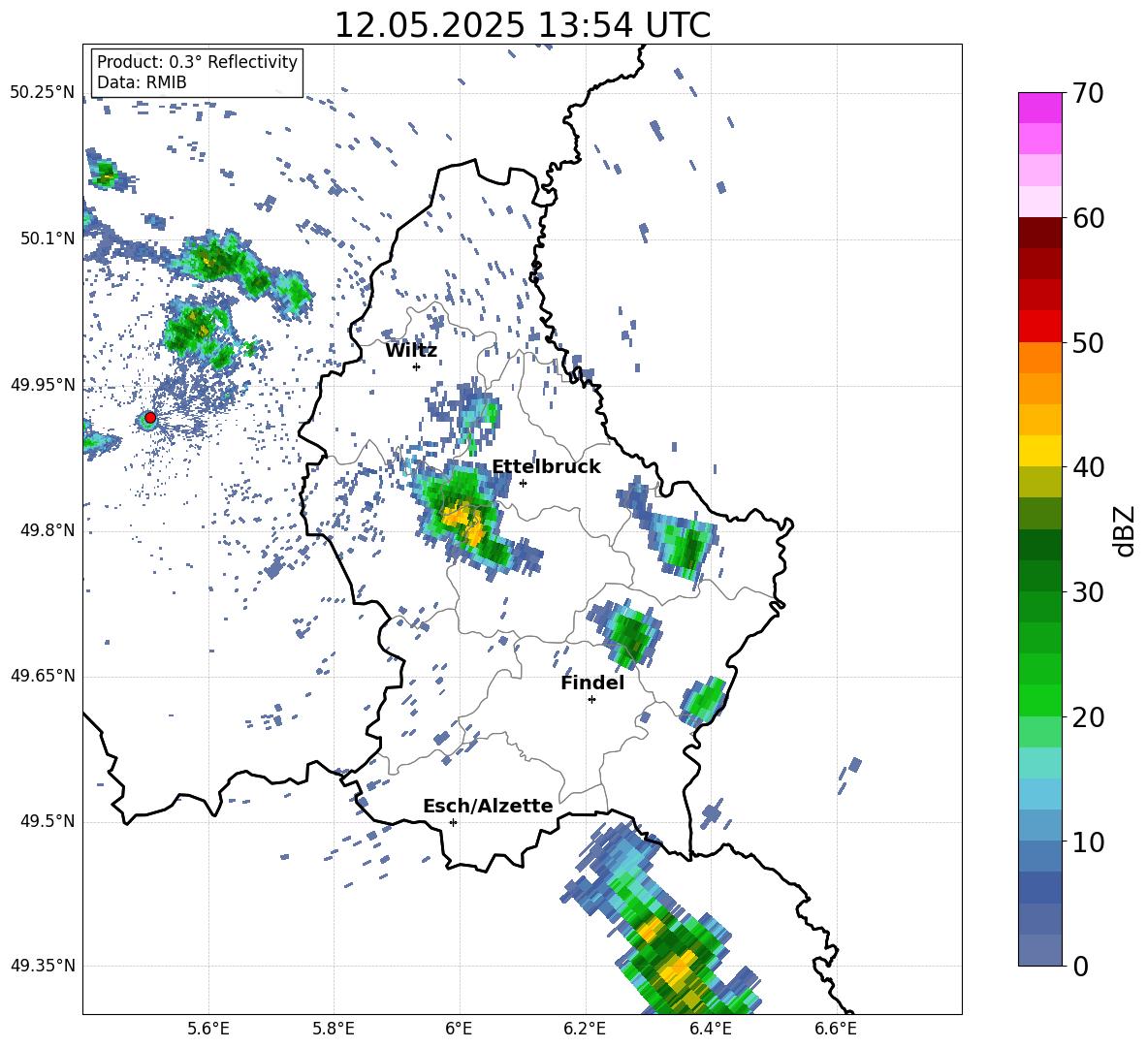Click the green rain cell north of Findel
The height and width of the screenshot is (1048, 1148).
[630, 634]
